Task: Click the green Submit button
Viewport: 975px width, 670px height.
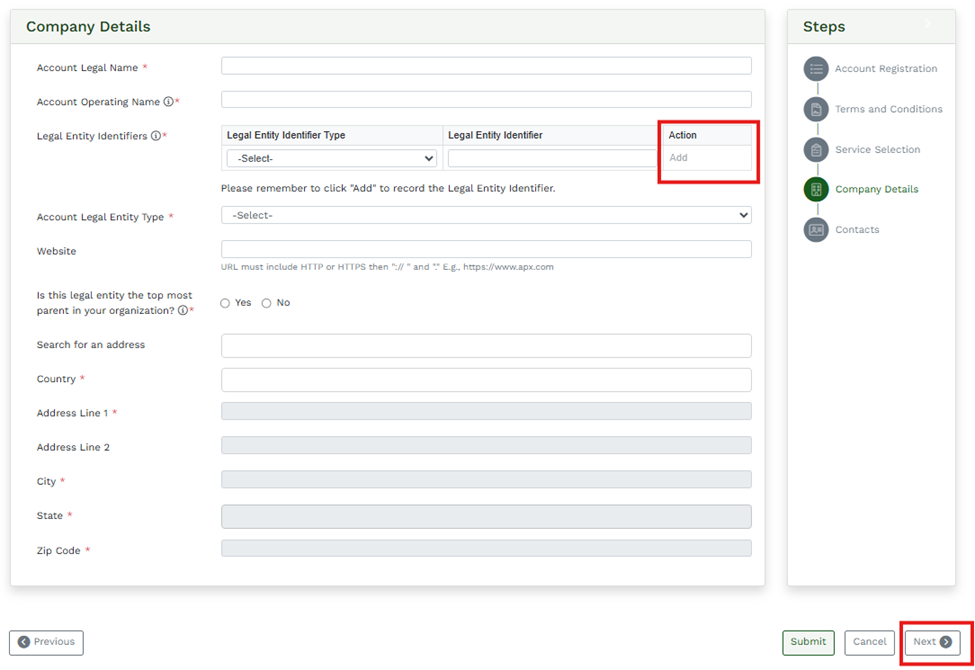Action: pyautogui.click(x=808, y=642)
